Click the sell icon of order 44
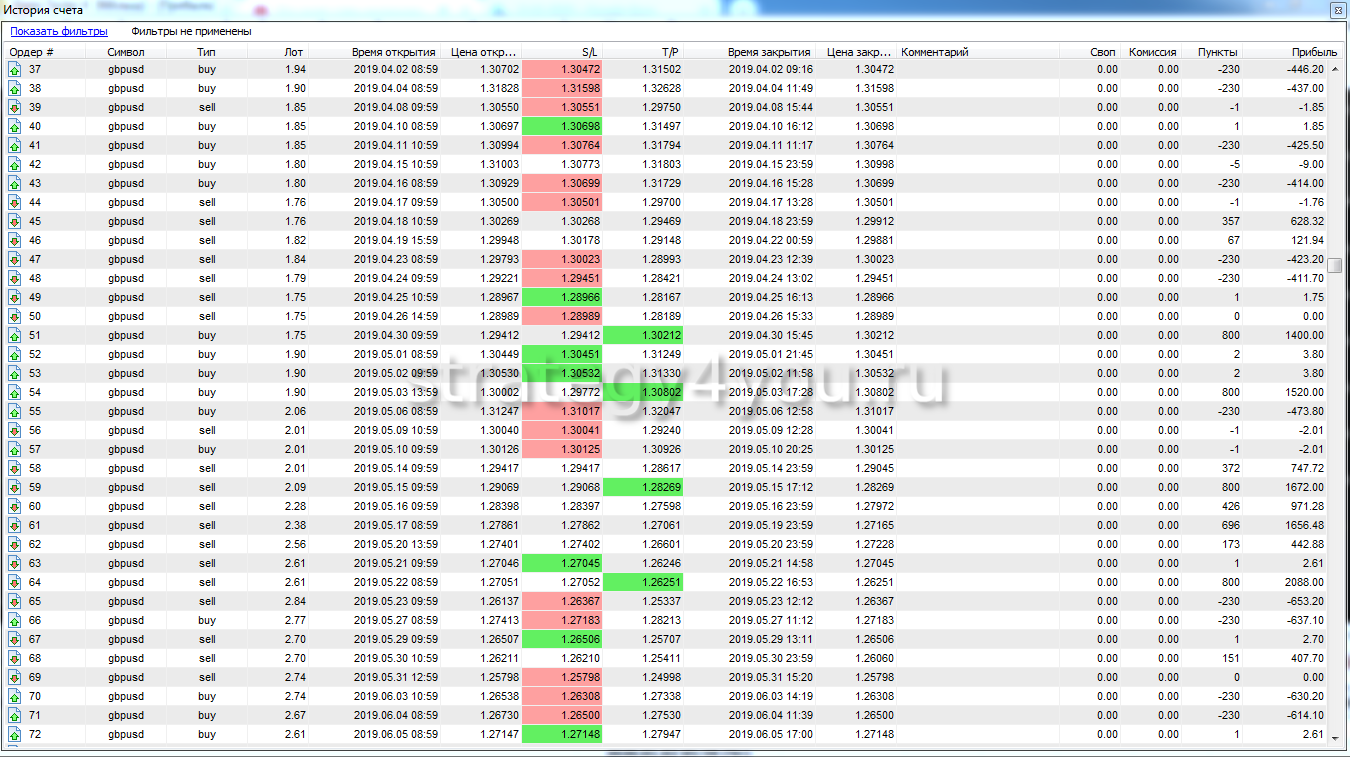This screenshot has width=1350, height=757. click(15, 203)
